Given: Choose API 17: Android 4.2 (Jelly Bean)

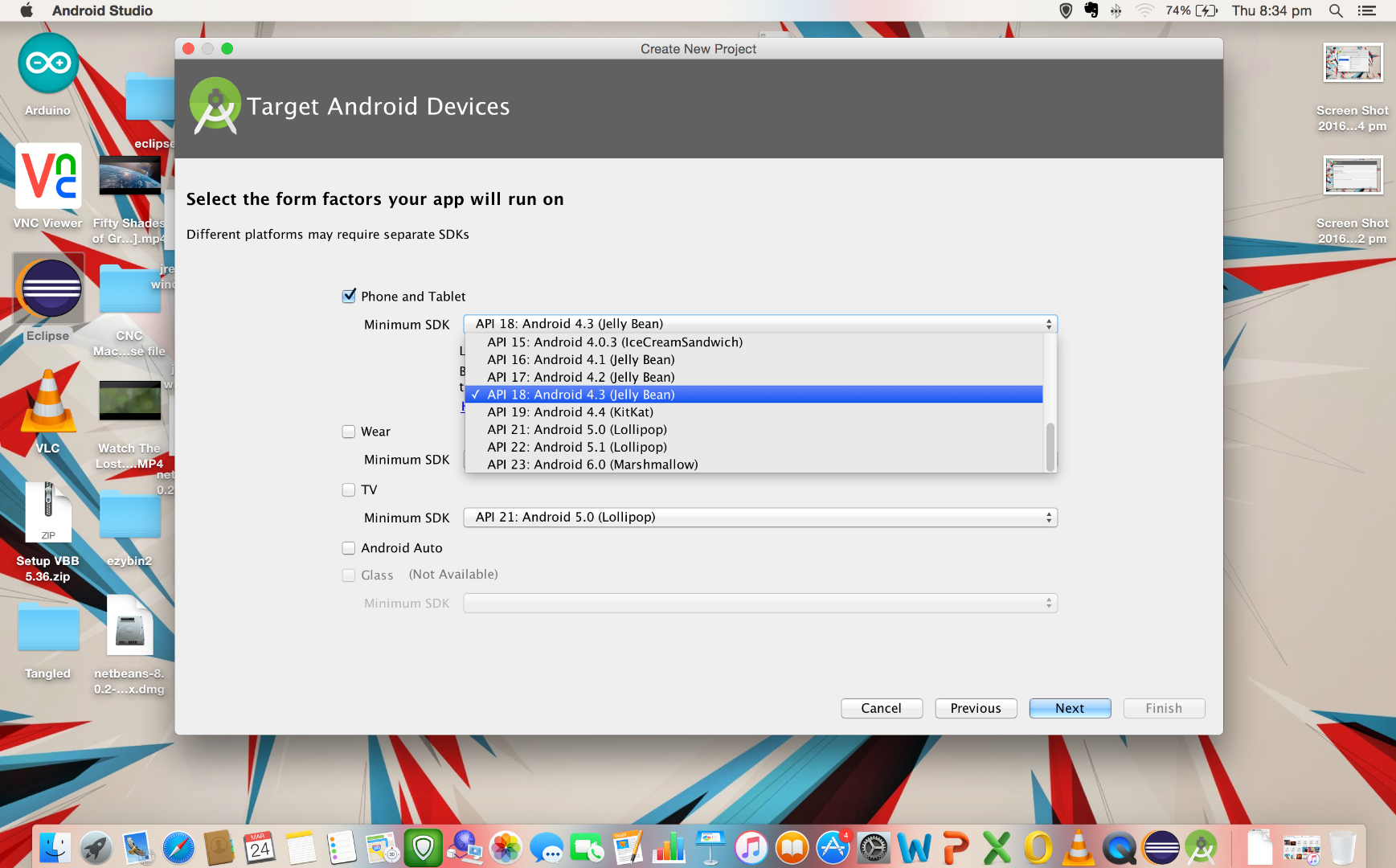Looking at the screenshot, I should (x=754, y=378).
